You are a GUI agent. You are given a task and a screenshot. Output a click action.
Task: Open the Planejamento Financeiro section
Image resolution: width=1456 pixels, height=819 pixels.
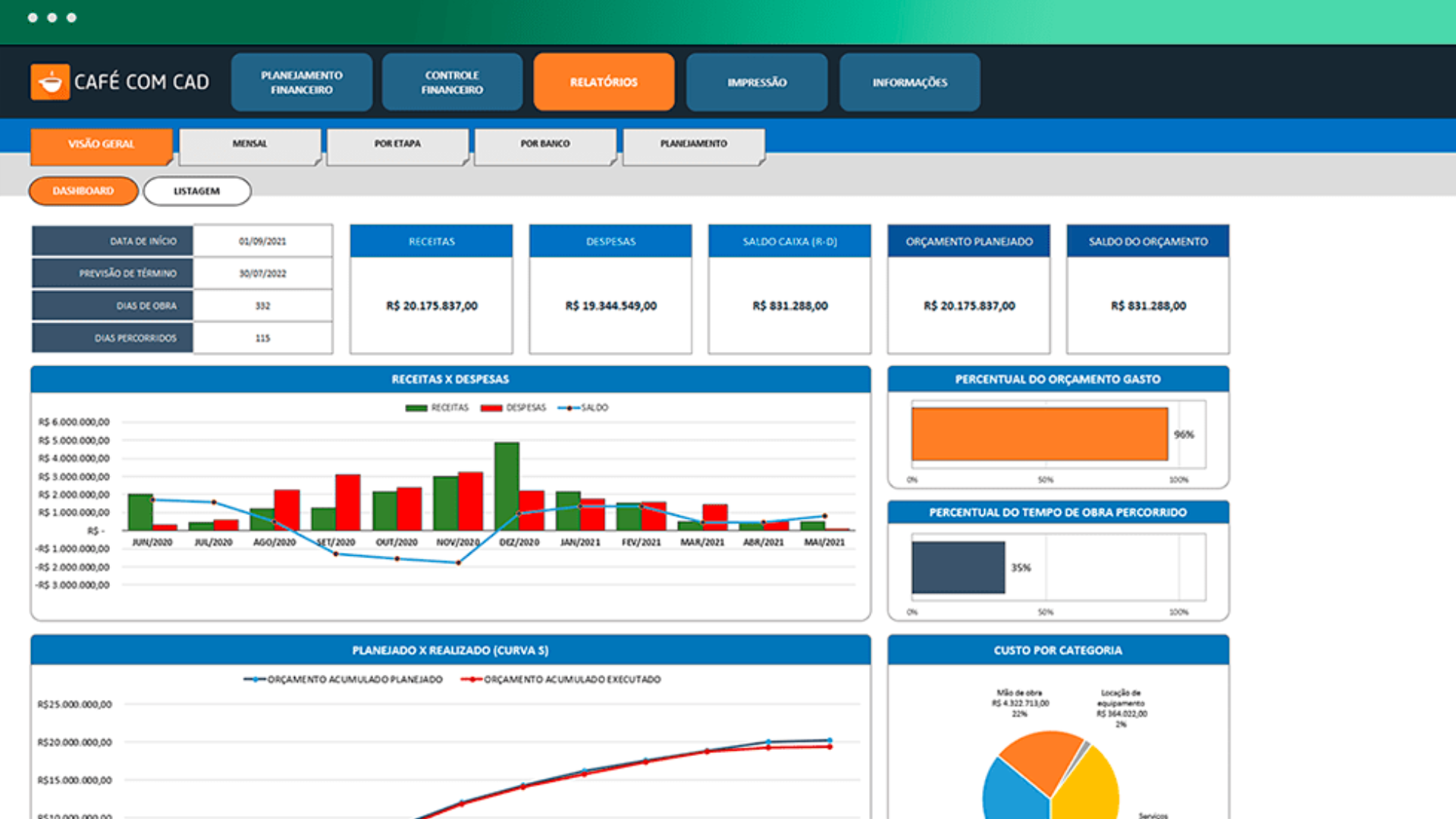pos(302,82)
